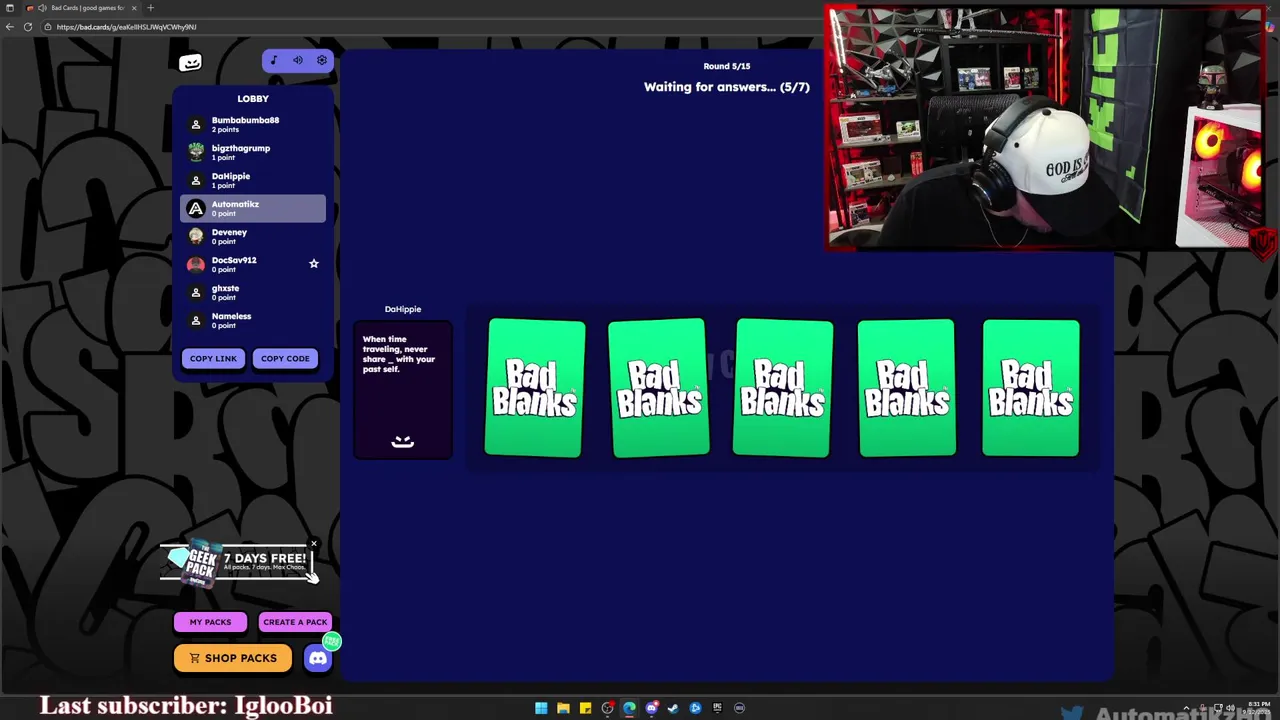Select ghxste player name
The image size is (1280, 720).
tap(225, 288)
